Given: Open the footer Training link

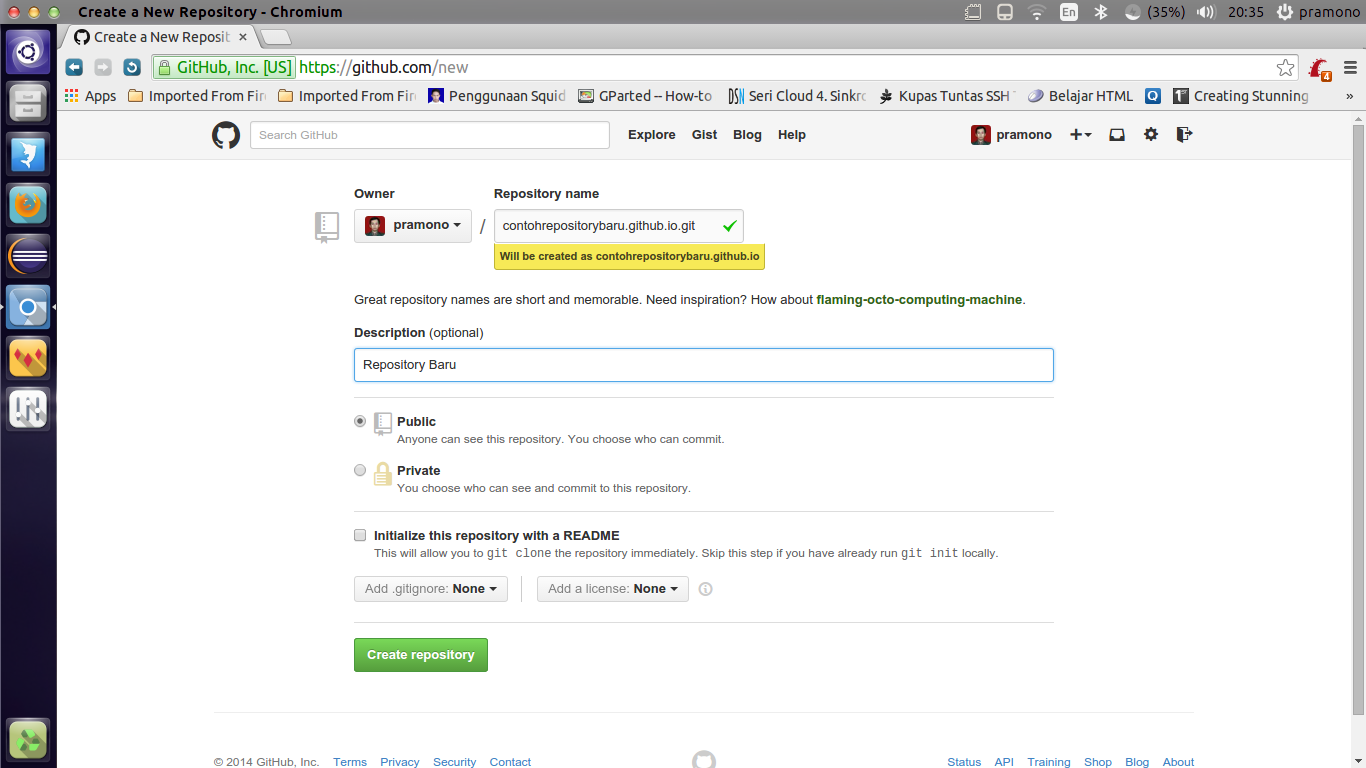Looking at the screenshot, I should click(x=1049, y=762).
